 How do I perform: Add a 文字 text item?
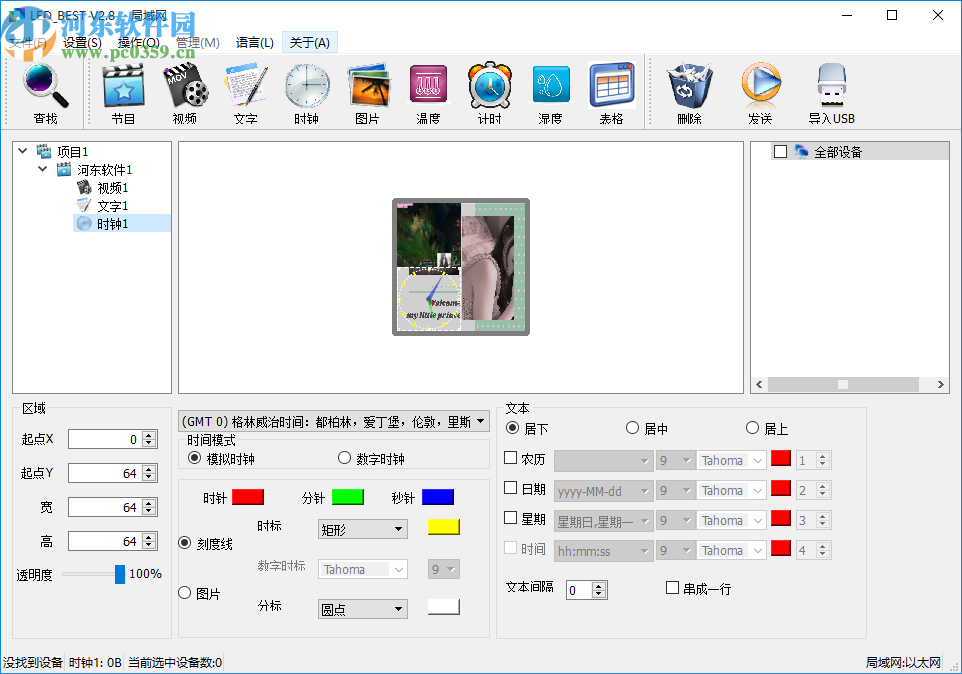[245, 90]
